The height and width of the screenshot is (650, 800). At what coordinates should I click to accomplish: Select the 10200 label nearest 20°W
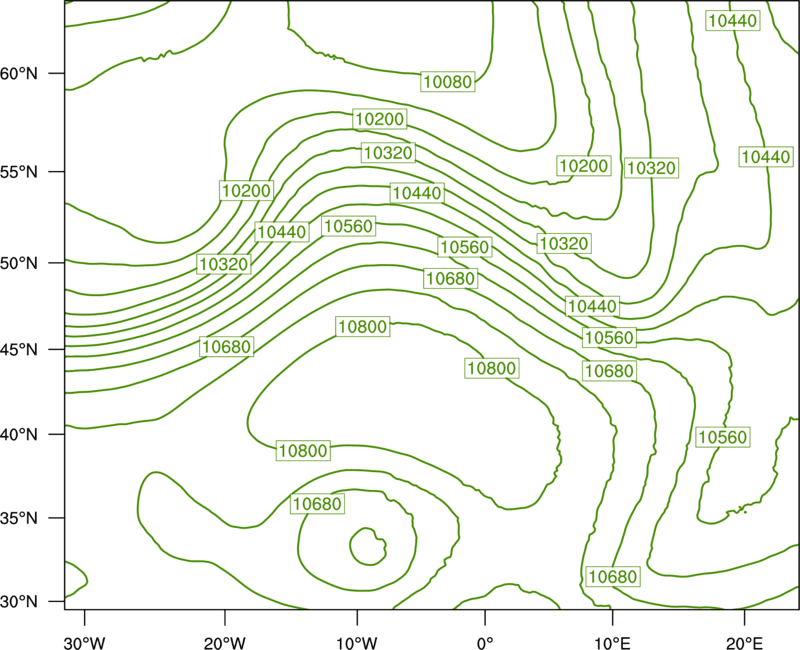246,191
